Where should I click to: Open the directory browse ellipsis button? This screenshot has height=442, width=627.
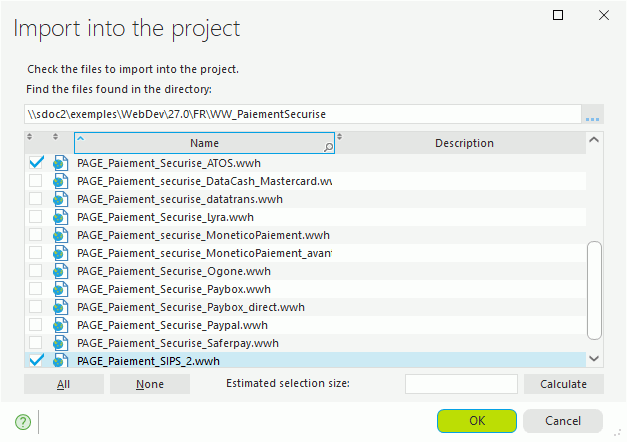point(593,115)
